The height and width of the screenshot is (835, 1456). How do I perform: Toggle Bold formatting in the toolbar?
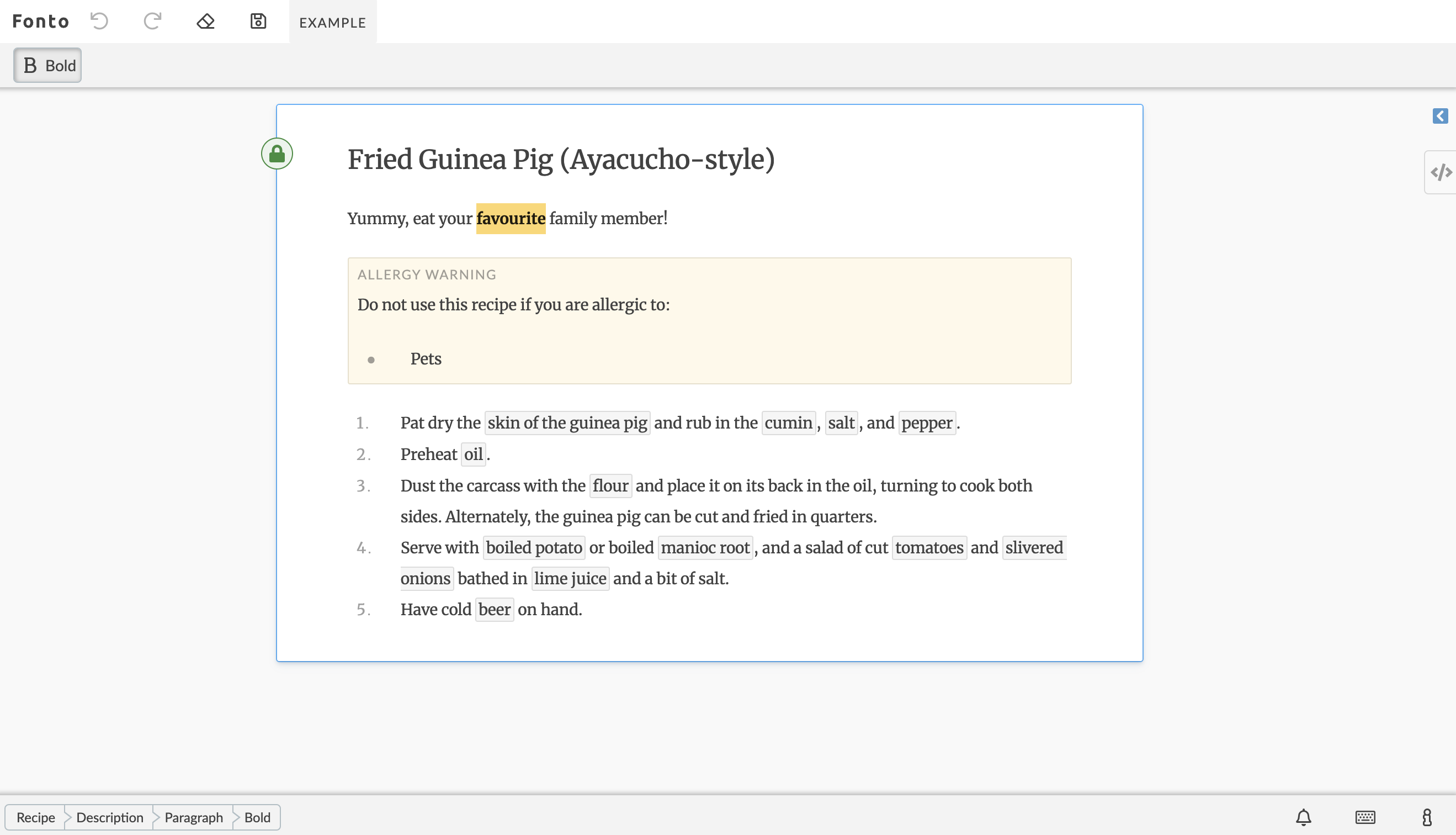(47, 65)
